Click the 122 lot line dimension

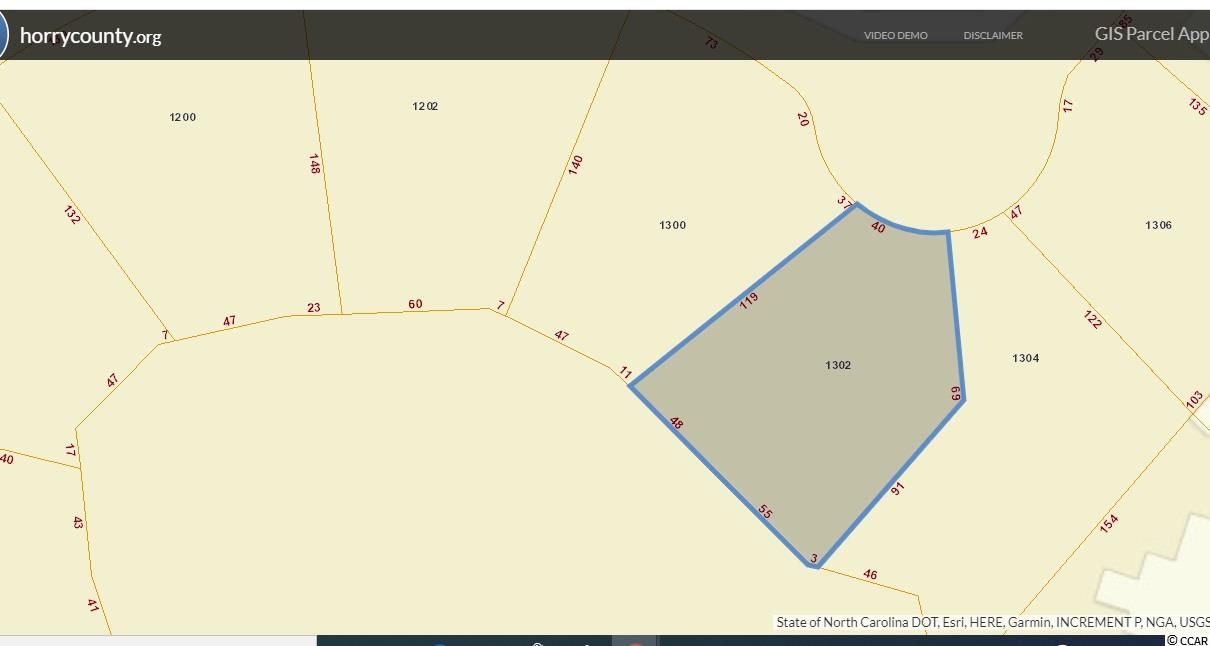pyautogui.click(x=1093, y=319)
